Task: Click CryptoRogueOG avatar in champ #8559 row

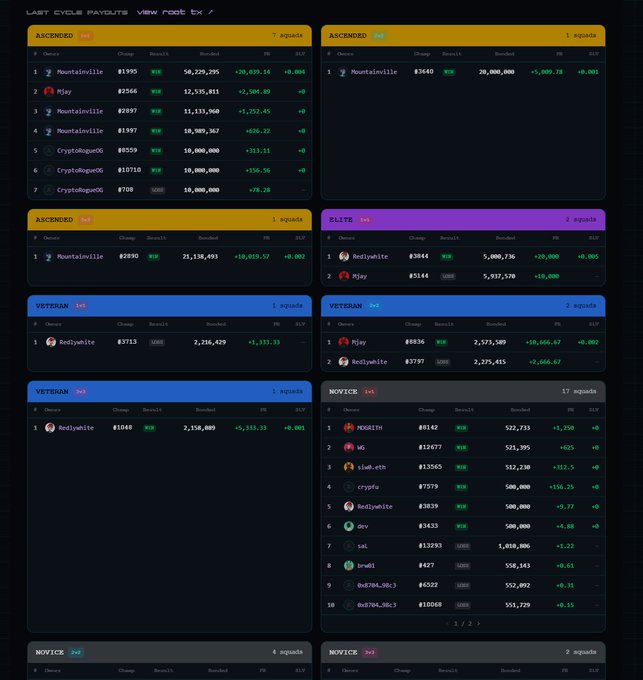Action: pos(49,150)
